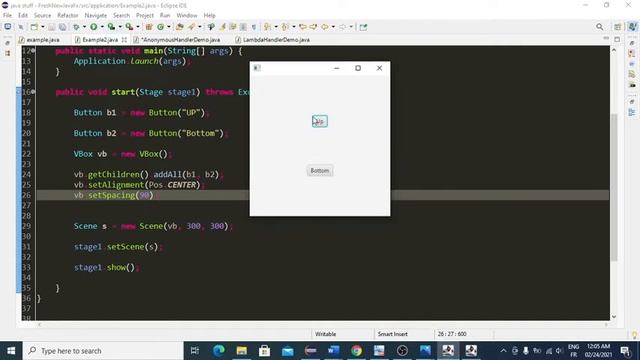
Task: Run the program with green Run icon
Action: coord(94,27)
